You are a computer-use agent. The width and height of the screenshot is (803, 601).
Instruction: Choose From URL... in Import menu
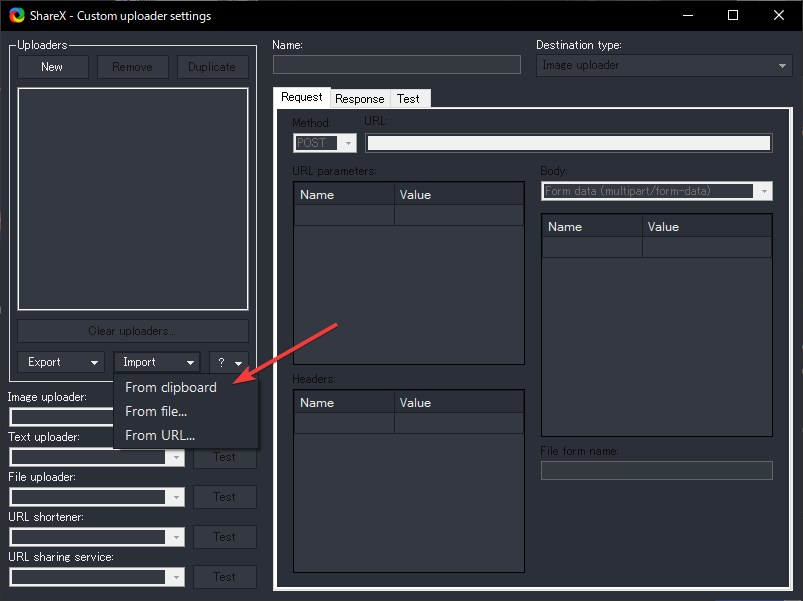[160, 436]
